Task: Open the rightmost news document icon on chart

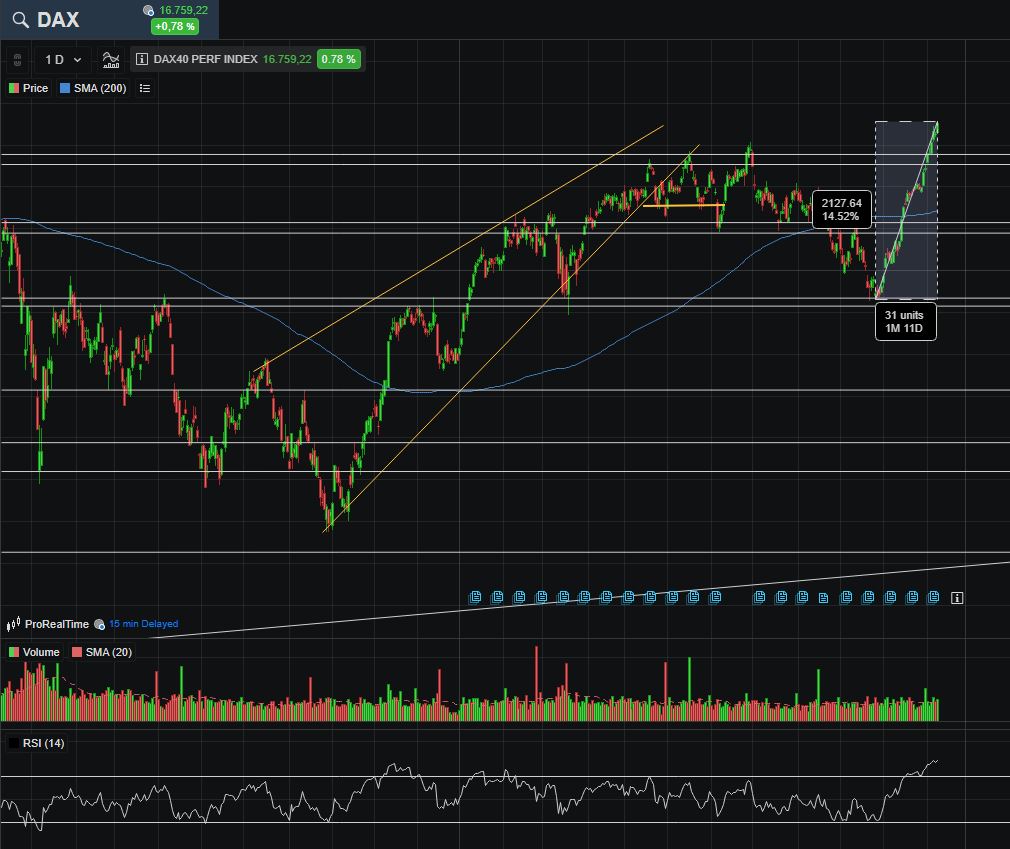Action: click(933, 597)
